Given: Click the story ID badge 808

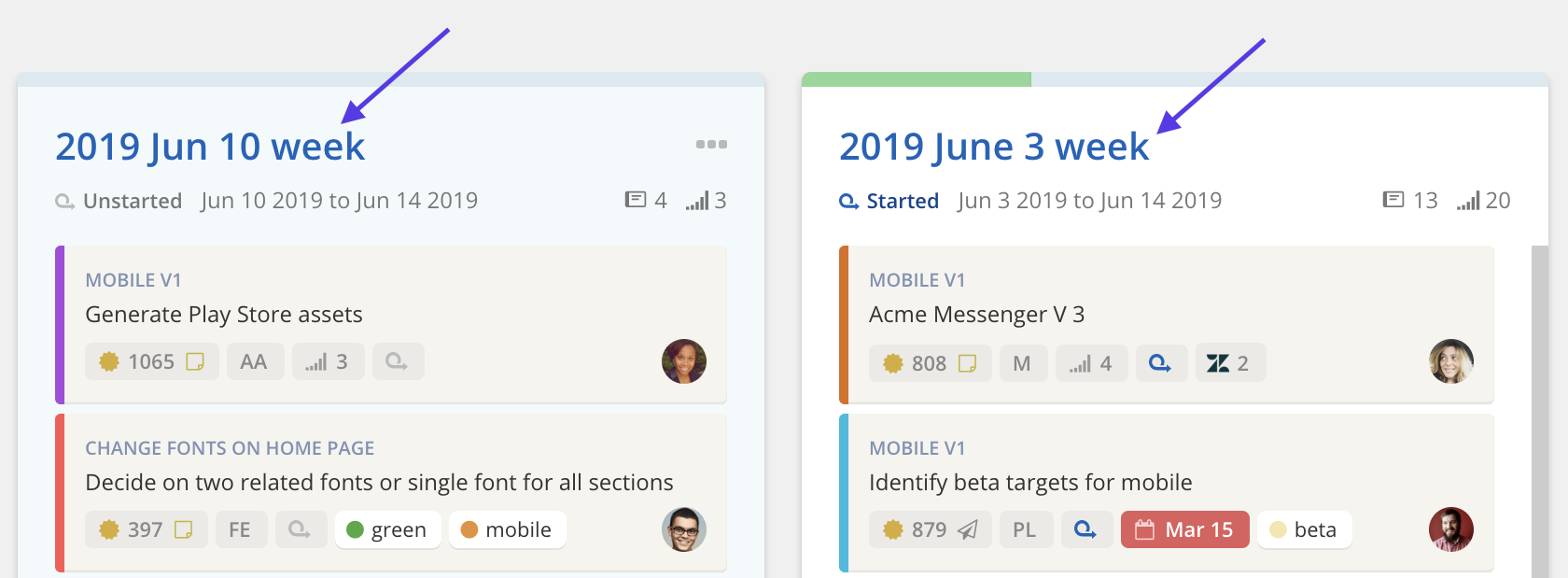Looking at the screenshot, I should click(931, 363).
